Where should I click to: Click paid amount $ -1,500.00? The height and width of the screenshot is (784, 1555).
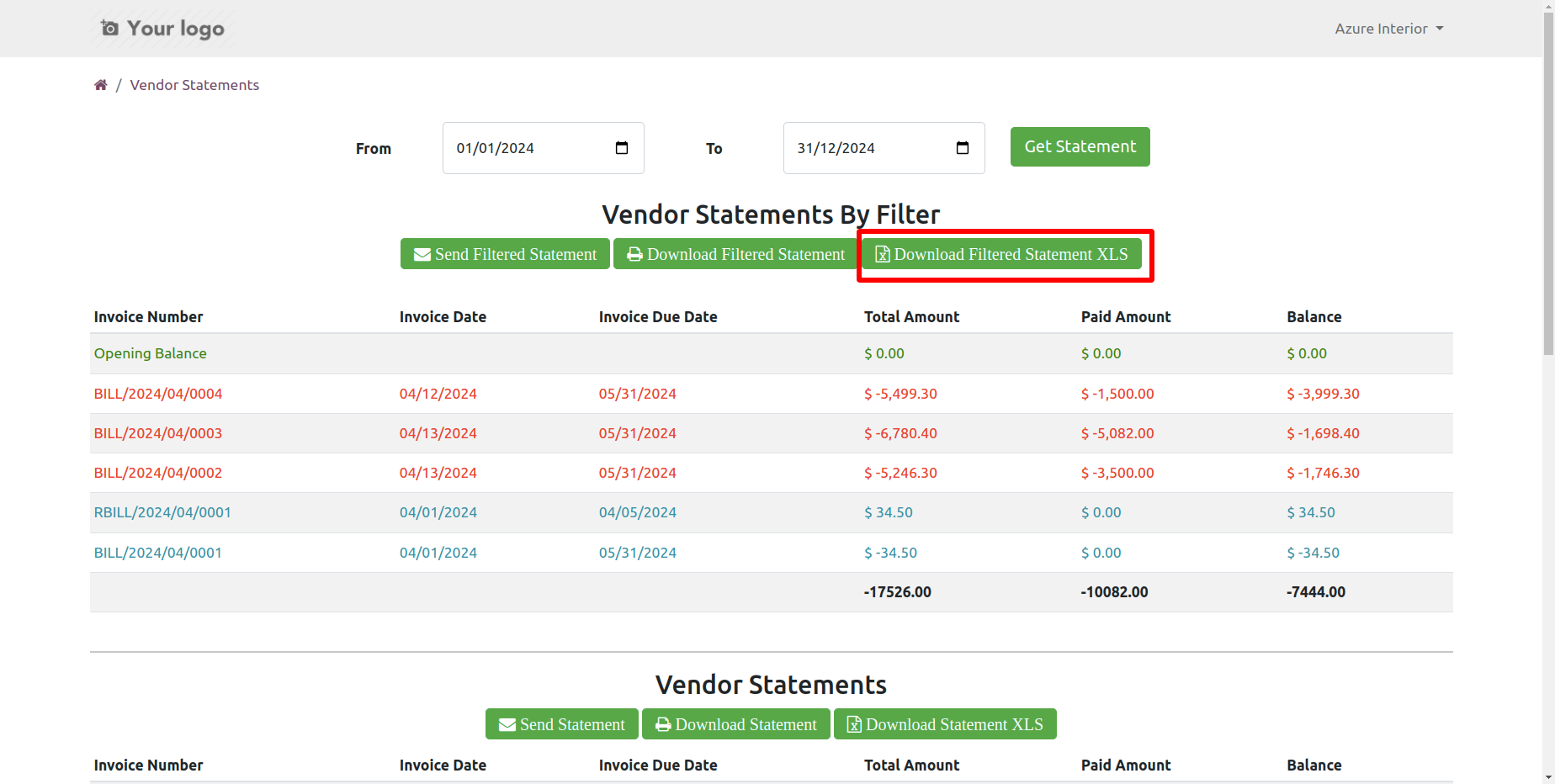1117,394
